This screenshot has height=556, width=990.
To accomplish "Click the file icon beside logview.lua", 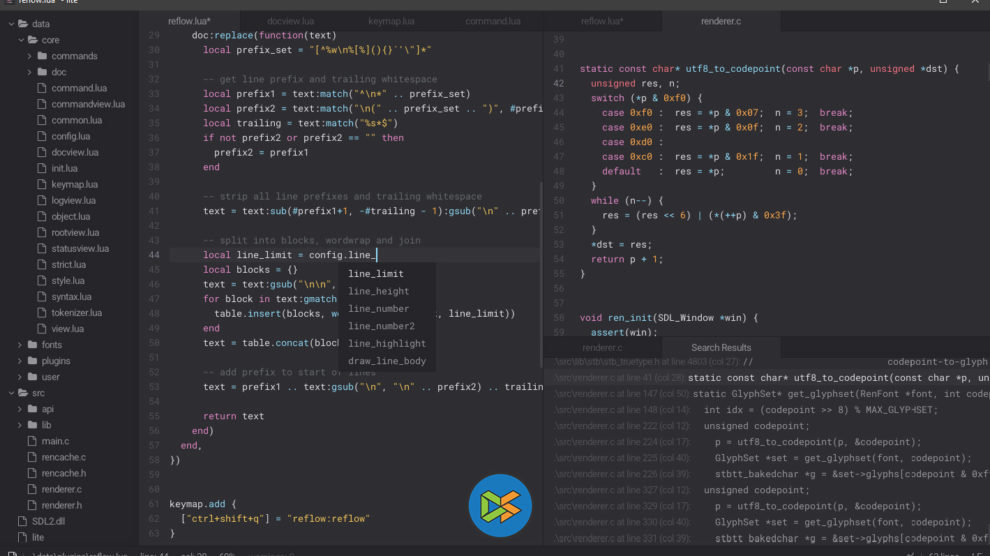I will click(42, 201).
